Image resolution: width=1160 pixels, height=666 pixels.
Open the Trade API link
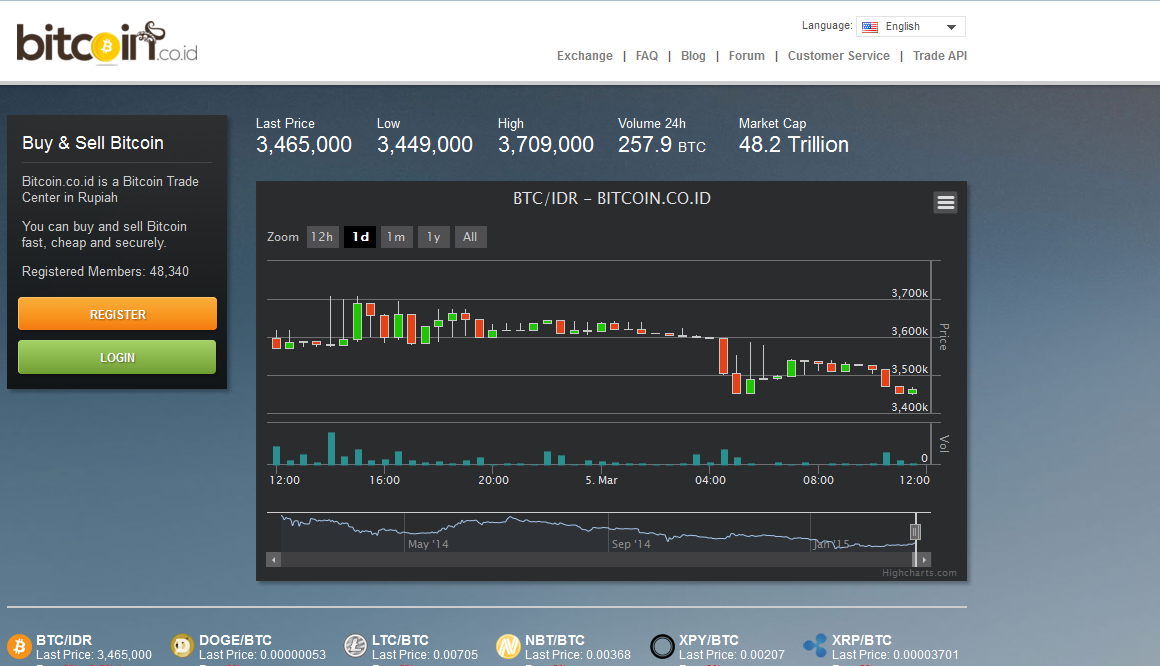[940, 56]
